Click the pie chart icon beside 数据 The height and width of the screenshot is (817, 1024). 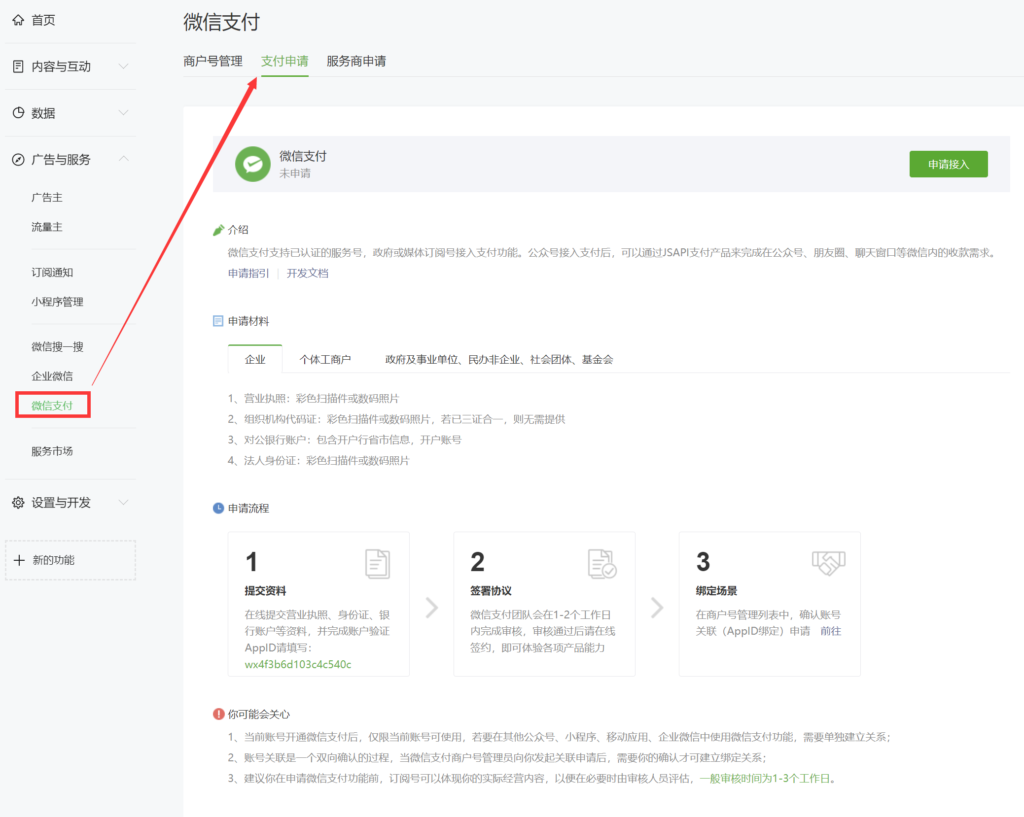click(x=18, y=112)
